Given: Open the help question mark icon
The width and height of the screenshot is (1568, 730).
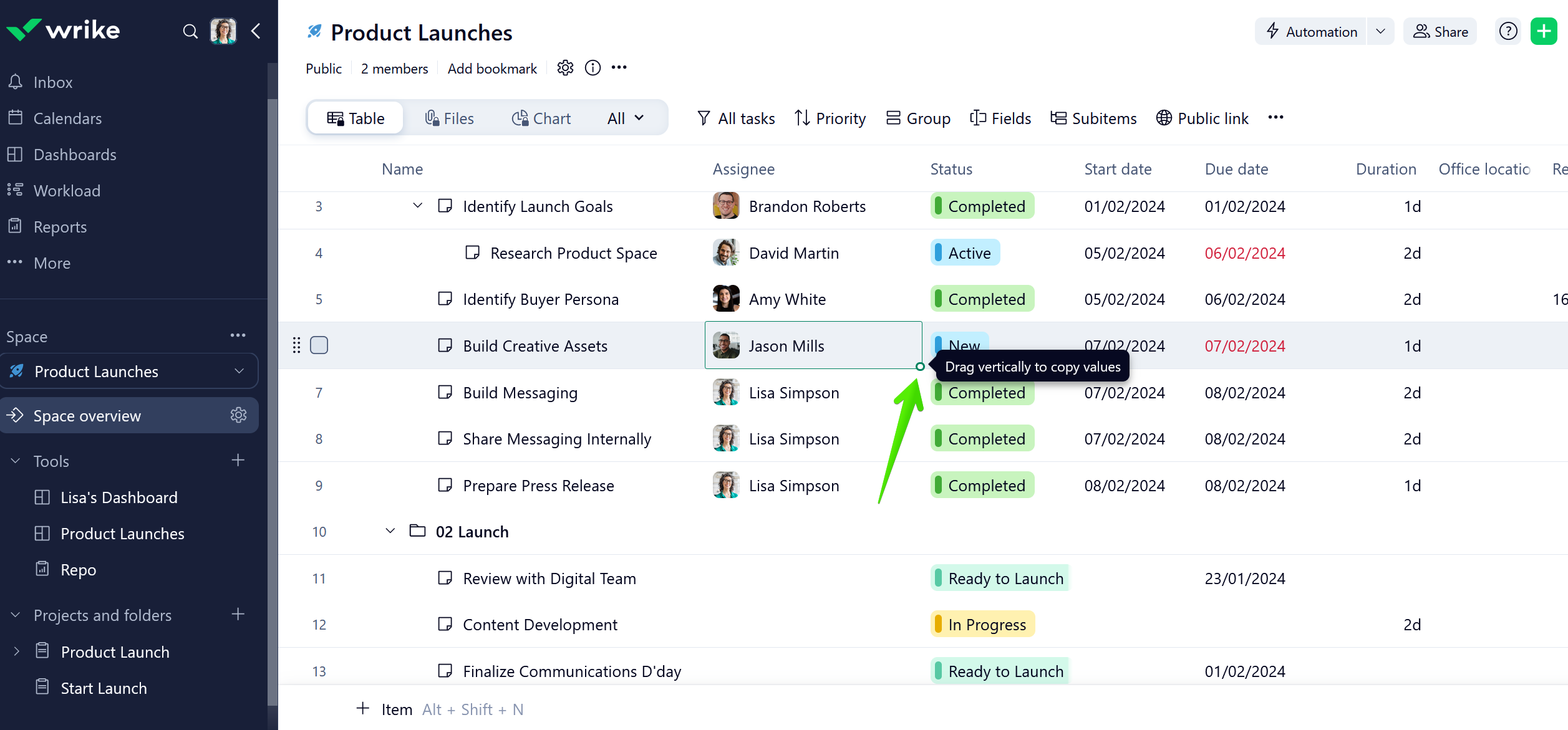Looking at the screenshot, I should click(x=1508, y=31).
